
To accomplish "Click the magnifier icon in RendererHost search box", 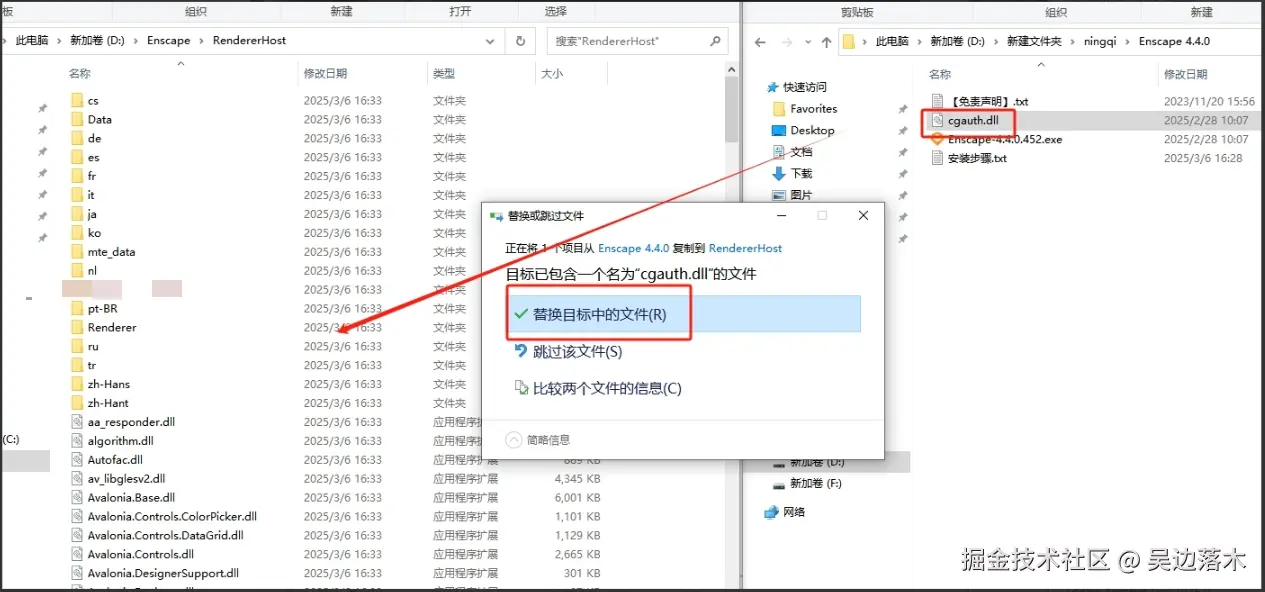I will click(715, 41).
